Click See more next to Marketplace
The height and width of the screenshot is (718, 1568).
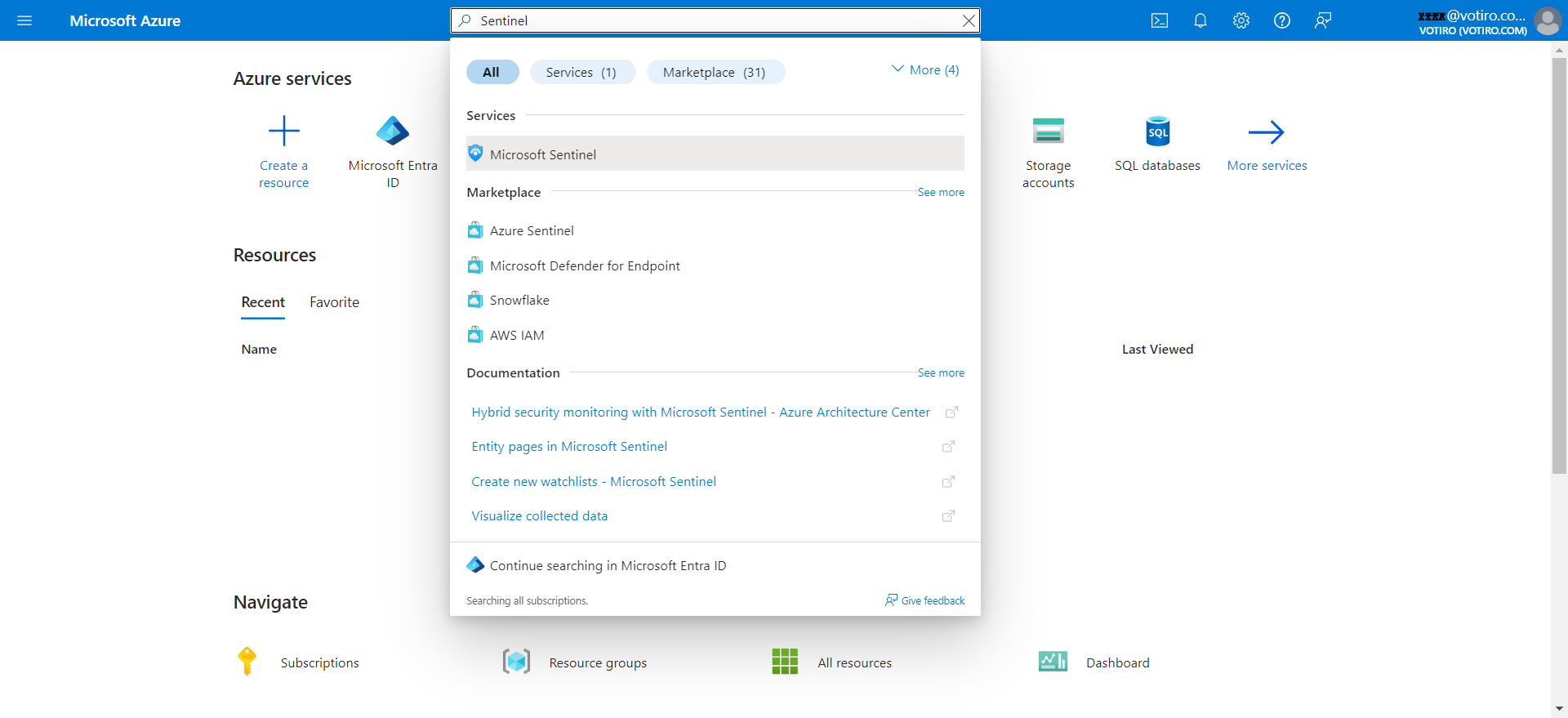click(941, 192)
